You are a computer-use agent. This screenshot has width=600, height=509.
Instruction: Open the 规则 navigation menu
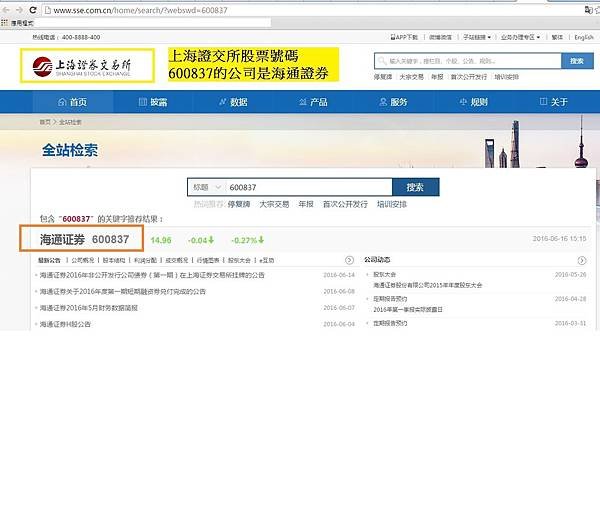(x=473, y=102)
